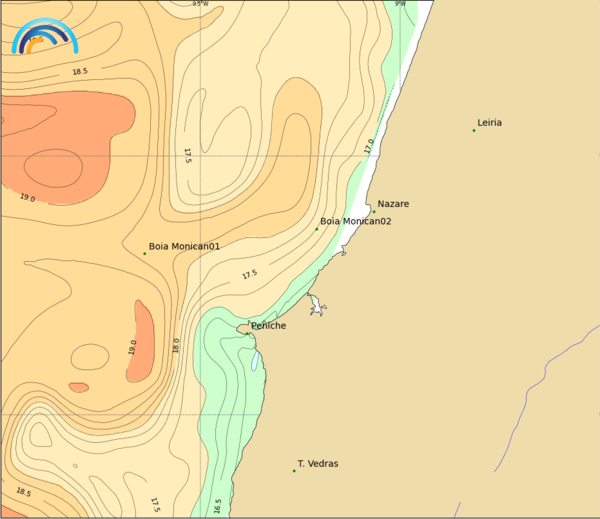
Task: Pick the dark orange warm-water patch near 19.0
Action: tap(139, 340)
